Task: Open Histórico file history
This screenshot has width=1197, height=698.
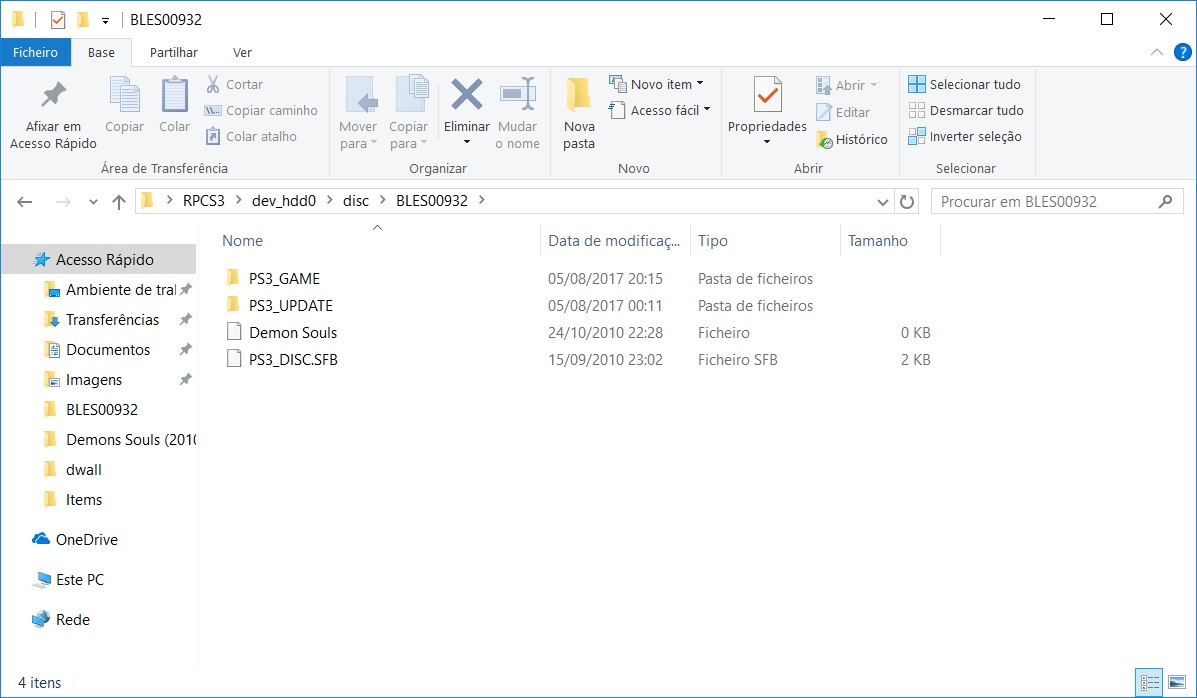Action: point(851,139)
